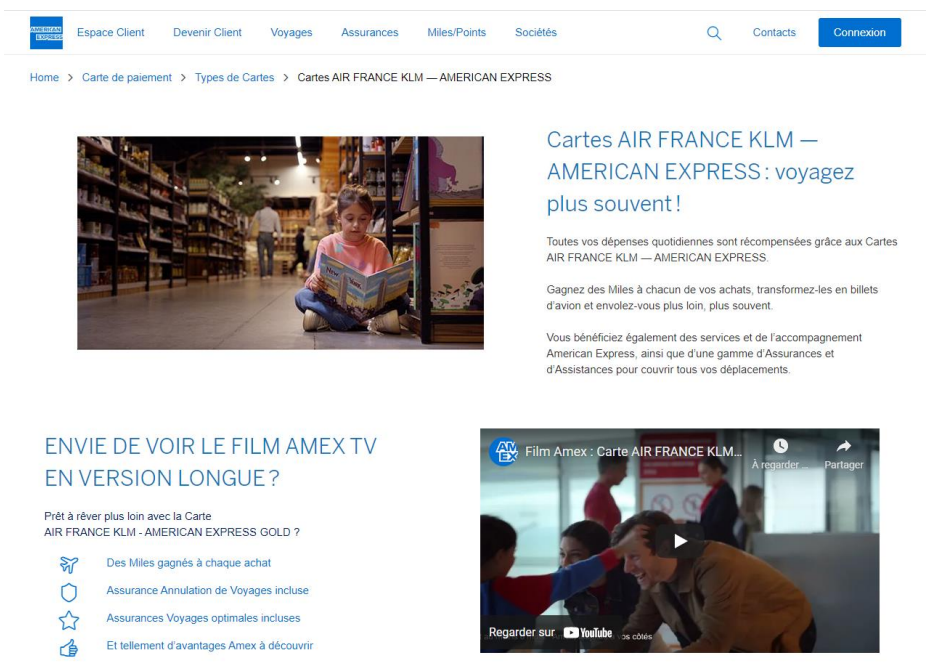This screenshot has width=932, height=667.
Task: Open the search magnifier icon
Action: pos(714,33)
